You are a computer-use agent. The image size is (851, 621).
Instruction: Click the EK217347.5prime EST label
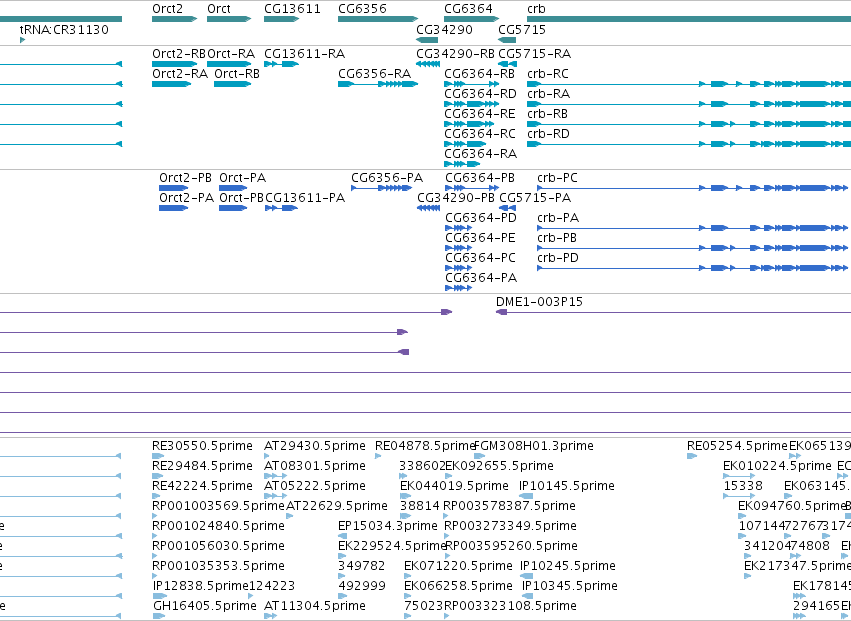click(797, 566)
